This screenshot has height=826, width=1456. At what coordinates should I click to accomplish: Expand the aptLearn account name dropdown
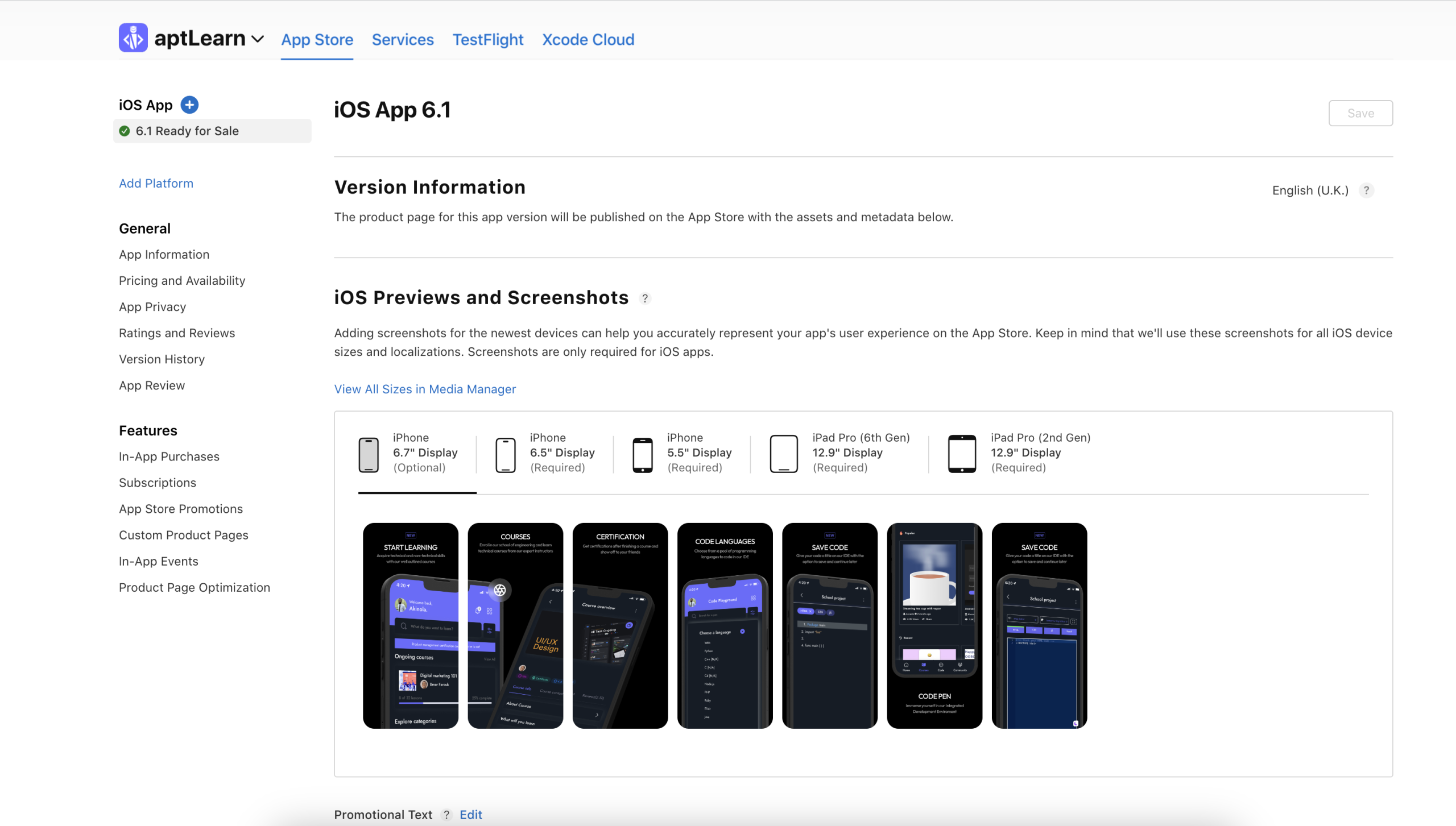(x=258, y=39)
